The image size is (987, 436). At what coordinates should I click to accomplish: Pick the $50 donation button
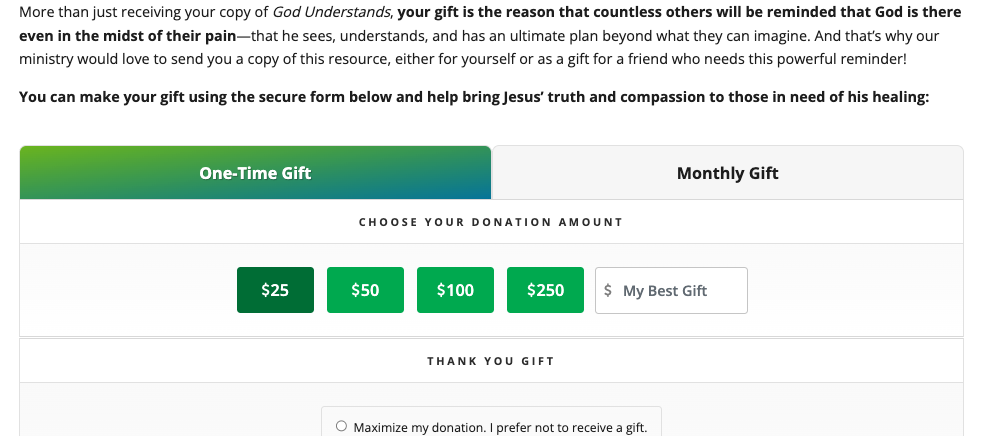coord(365,290)
